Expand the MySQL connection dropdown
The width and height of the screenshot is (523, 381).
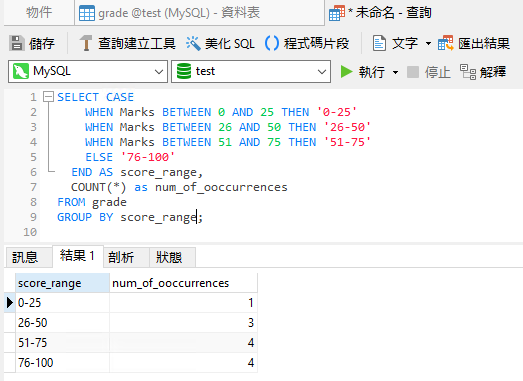click(159, 72)
